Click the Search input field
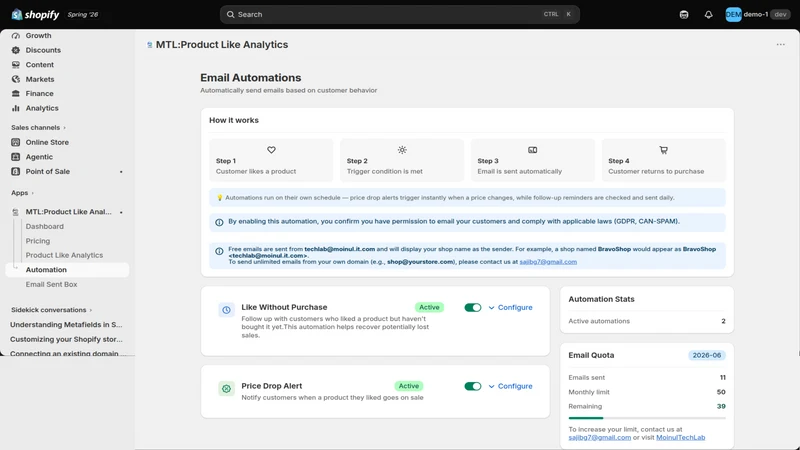 click(x=399, y=14)
